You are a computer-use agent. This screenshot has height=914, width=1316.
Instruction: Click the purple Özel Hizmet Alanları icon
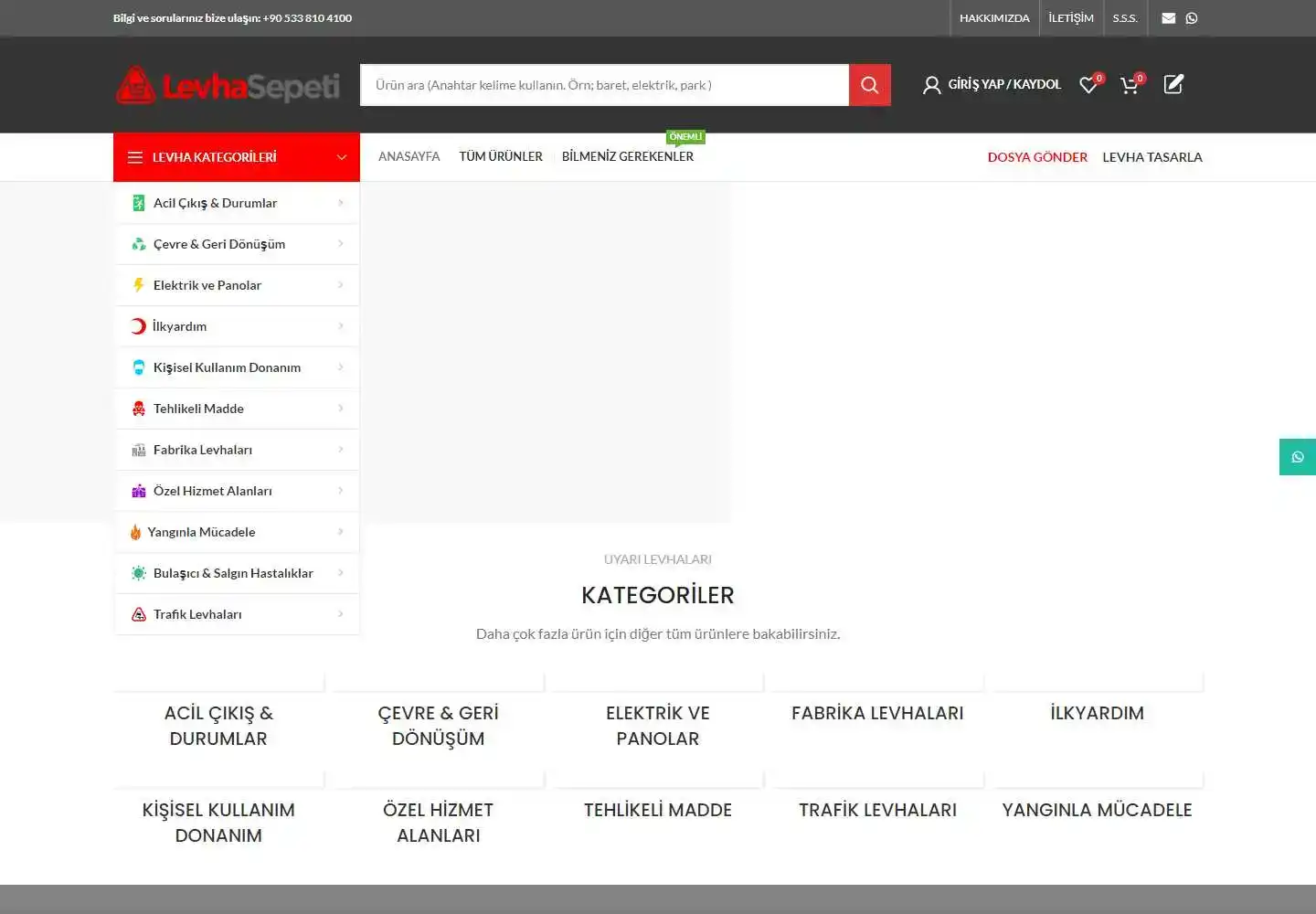click(139, 491)
